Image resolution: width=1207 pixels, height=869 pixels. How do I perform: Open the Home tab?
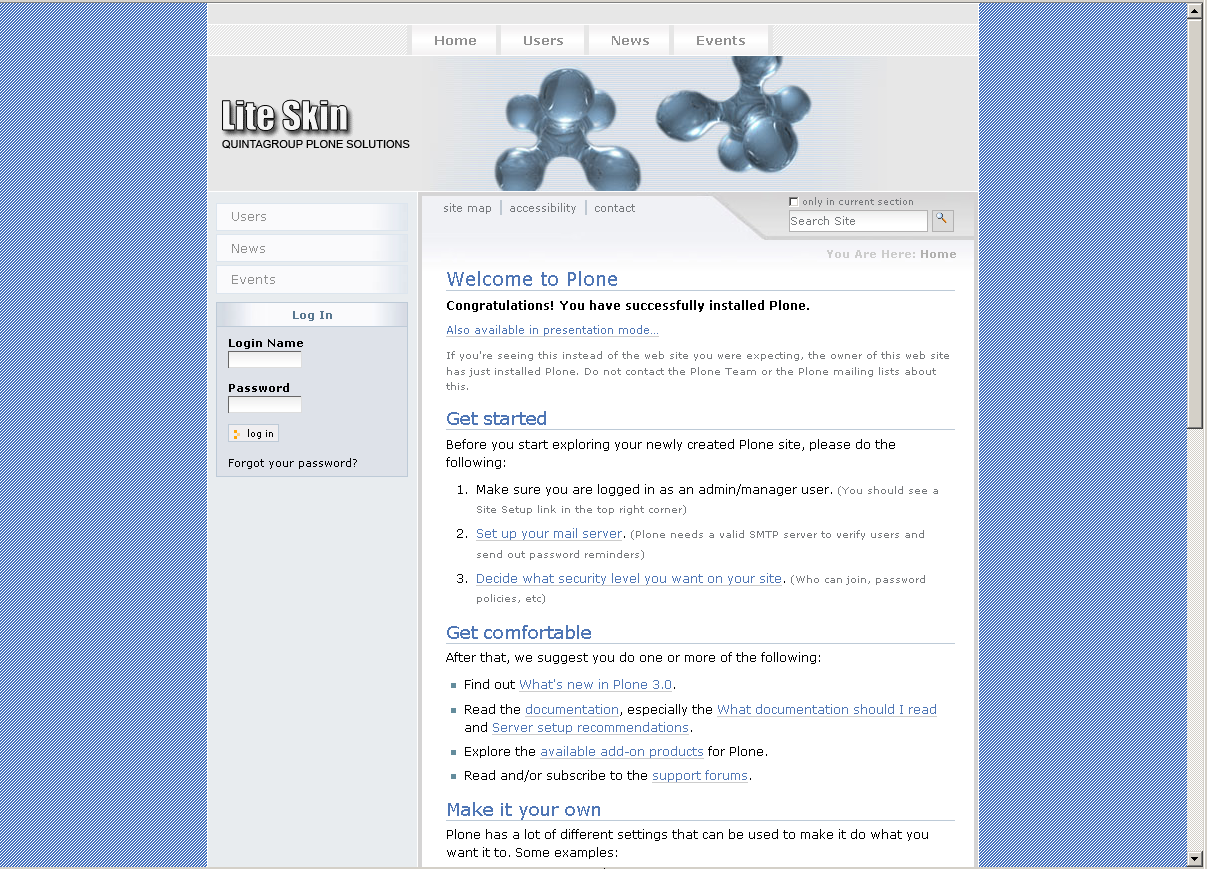click(x=455, y=41)
